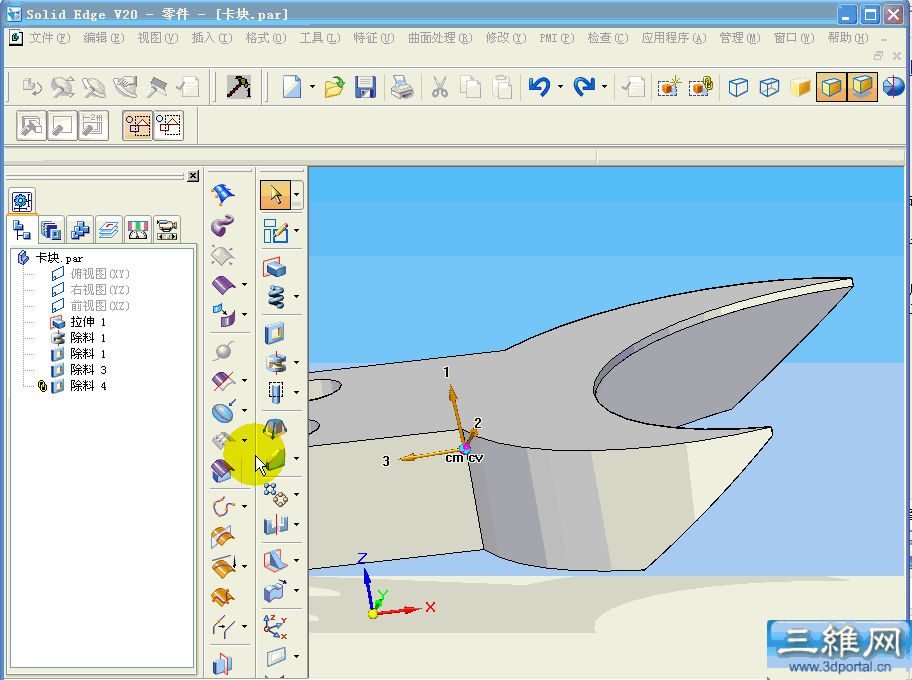Toggle the highlighted selection filter button in second toolbar row
Image resolution: width=912 pixels, height=680 pixels.
tap(138, 125)
